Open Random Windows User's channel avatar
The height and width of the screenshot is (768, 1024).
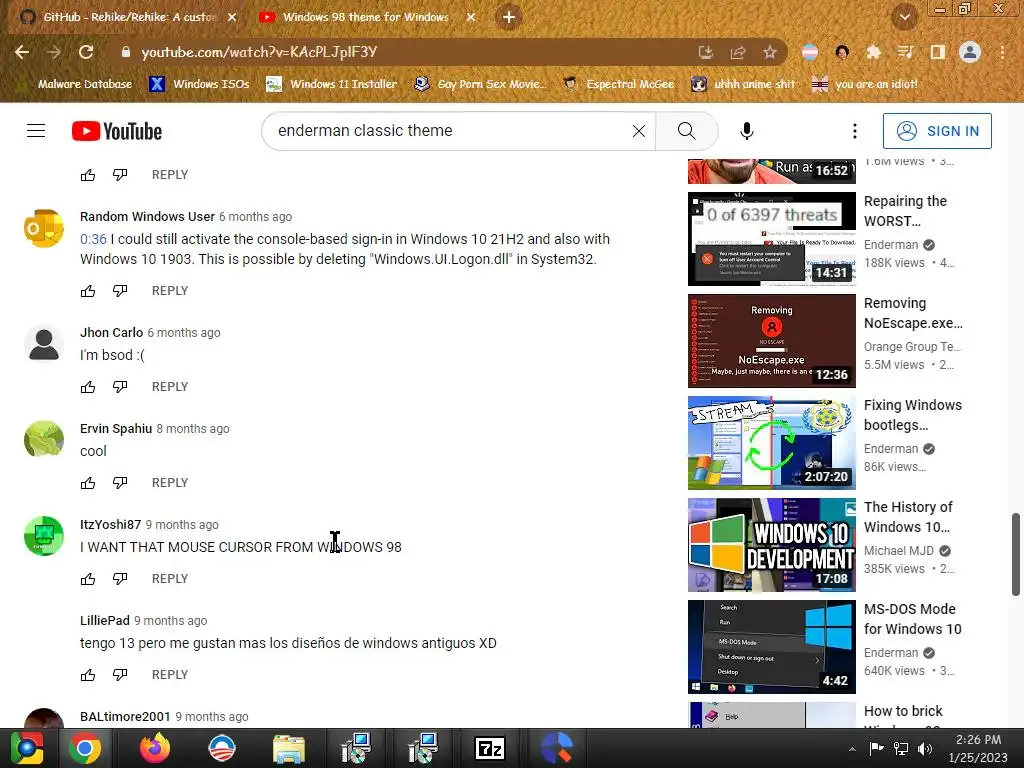pos(44,228)
